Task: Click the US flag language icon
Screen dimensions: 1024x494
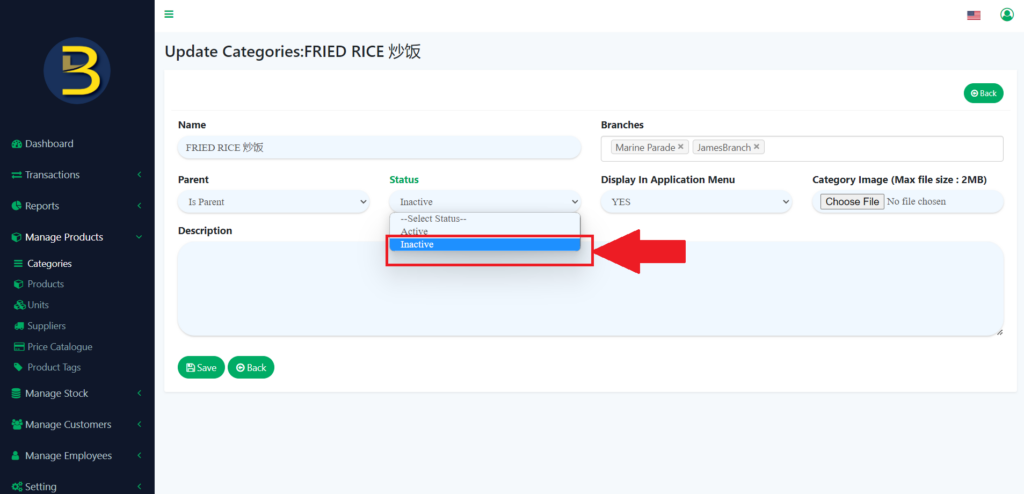Action: pos(973,15)
